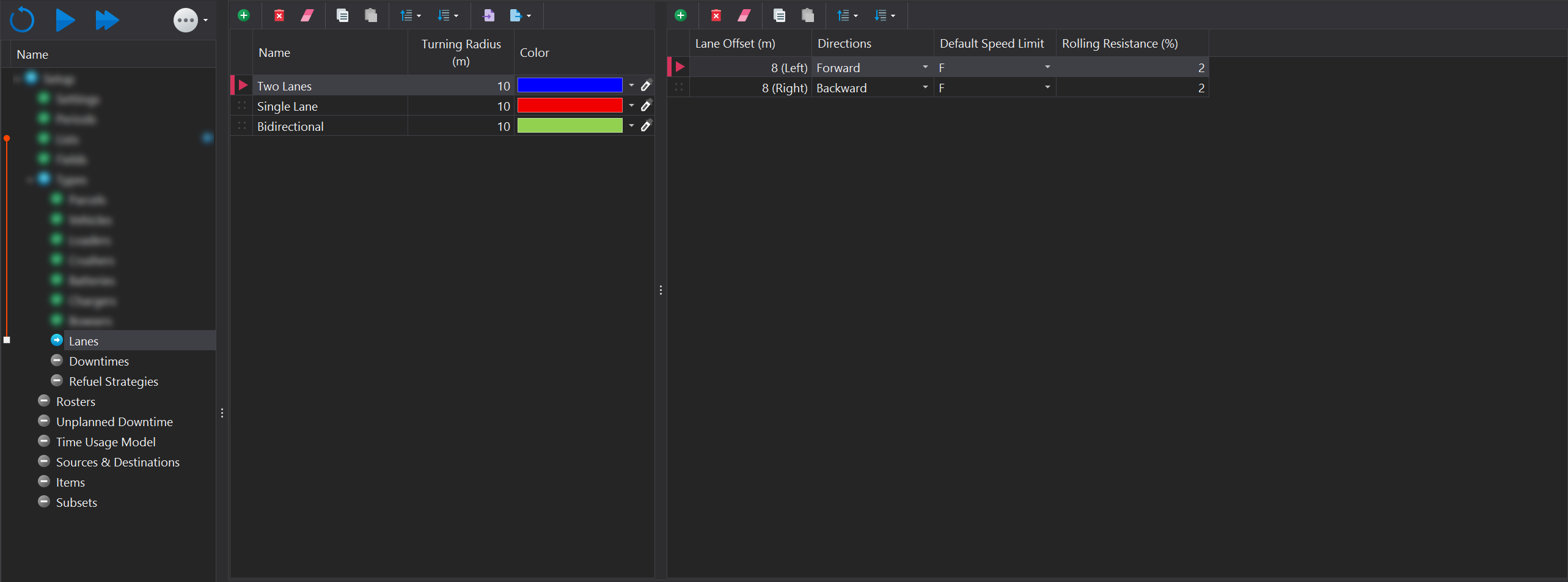This screenshot has height=582, width=1568.
Task: Expand the color dropdown for Single Lane
Action: pos(631,106)
